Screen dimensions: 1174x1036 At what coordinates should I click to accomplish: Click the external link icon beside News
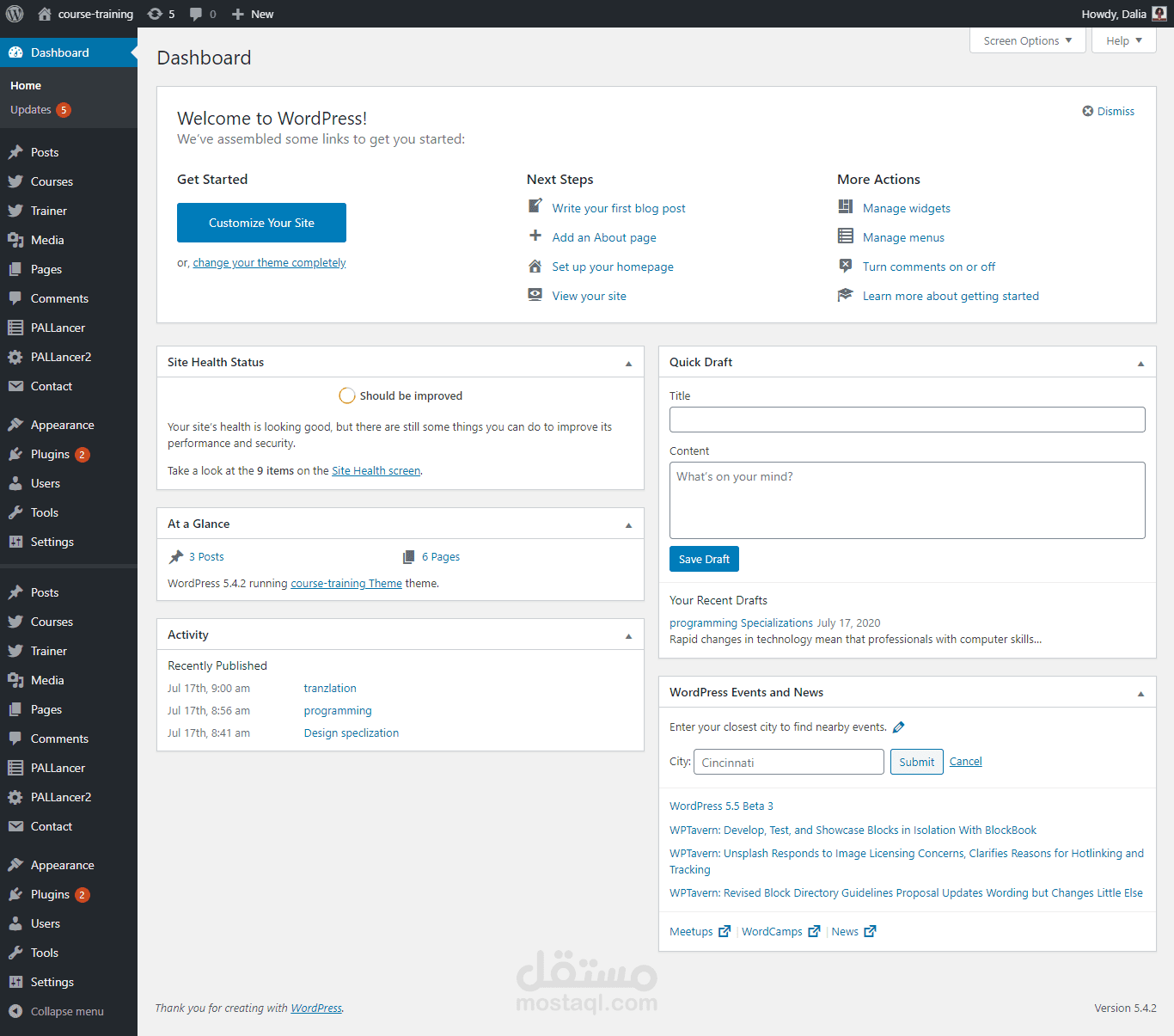[870, 931]
